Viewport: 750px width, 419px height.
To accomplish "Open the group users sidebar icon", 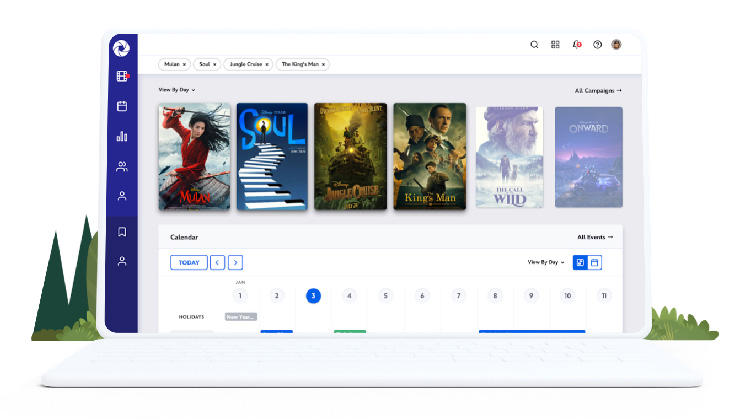I will coord(122,166).
